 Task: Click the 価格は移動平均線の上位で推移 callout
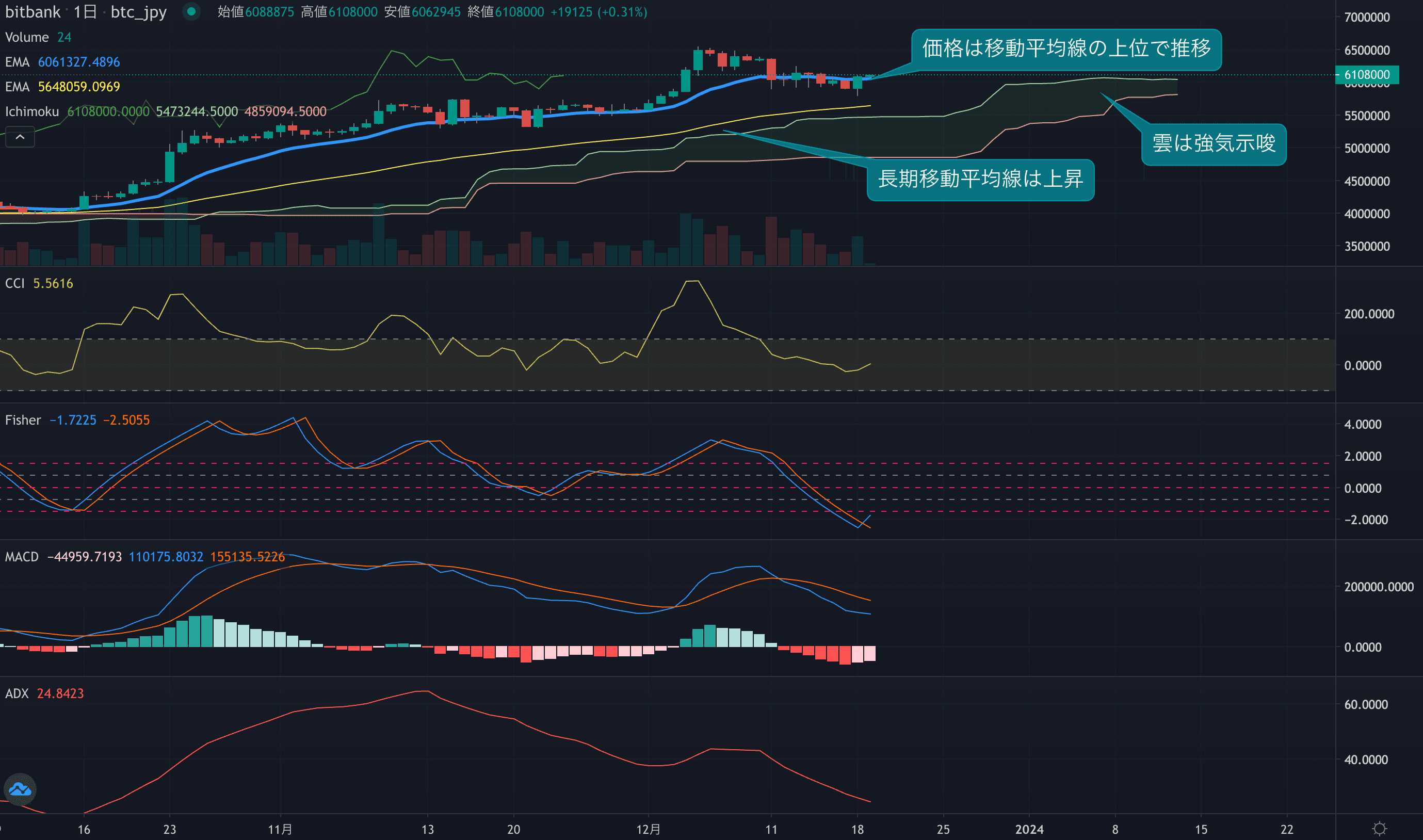(1066, 49)
